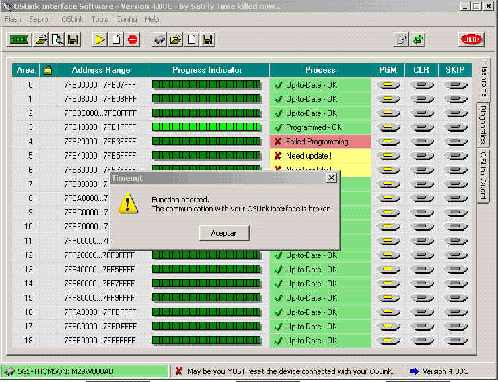The height and width of the screenshot is (382, 498).
Task: Click the document with magnifier toolbar icon
Action: pyautogui.click(x=58, y=40)
